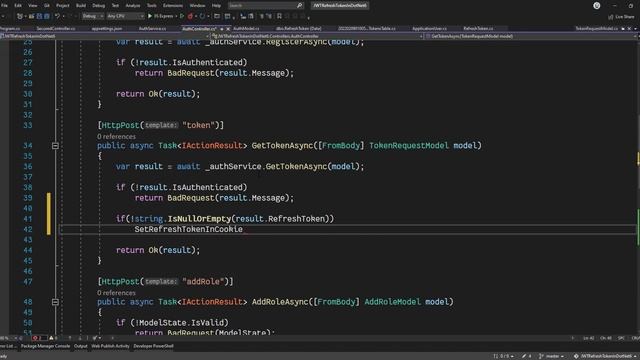
Task: Open the account profile avatar icon
Action: click(597, 6)
